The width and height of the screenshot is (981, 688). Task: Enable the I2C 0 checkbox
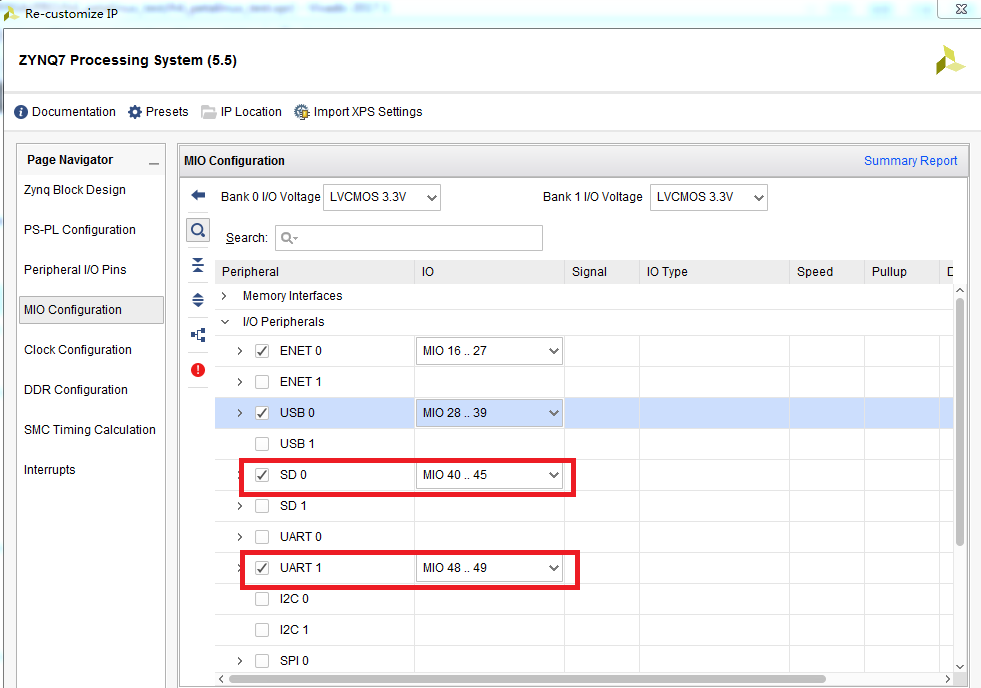click(262, 599)
